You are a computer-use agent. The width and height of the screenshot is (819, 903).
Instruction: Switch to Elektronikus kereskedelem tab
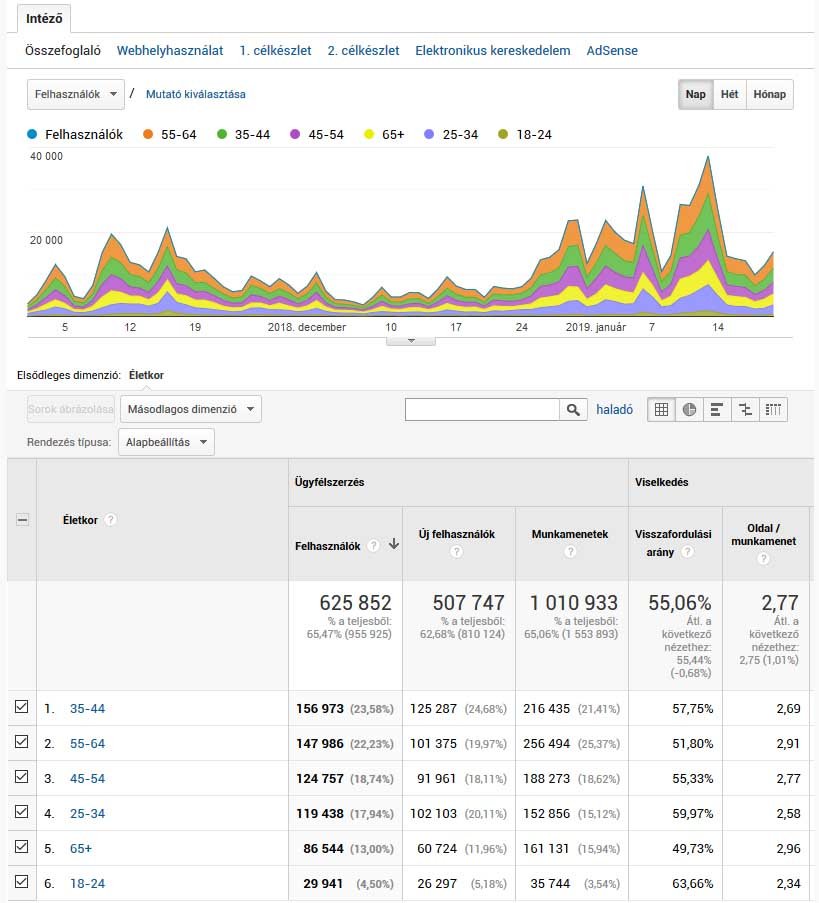[x=492, y=50]
